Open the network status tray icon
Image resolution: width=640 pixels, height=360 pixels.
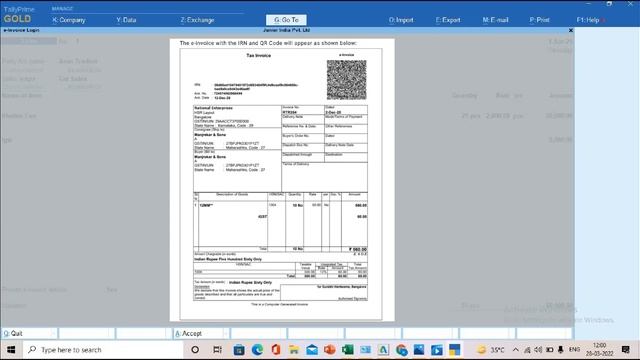tap(527, 350)
